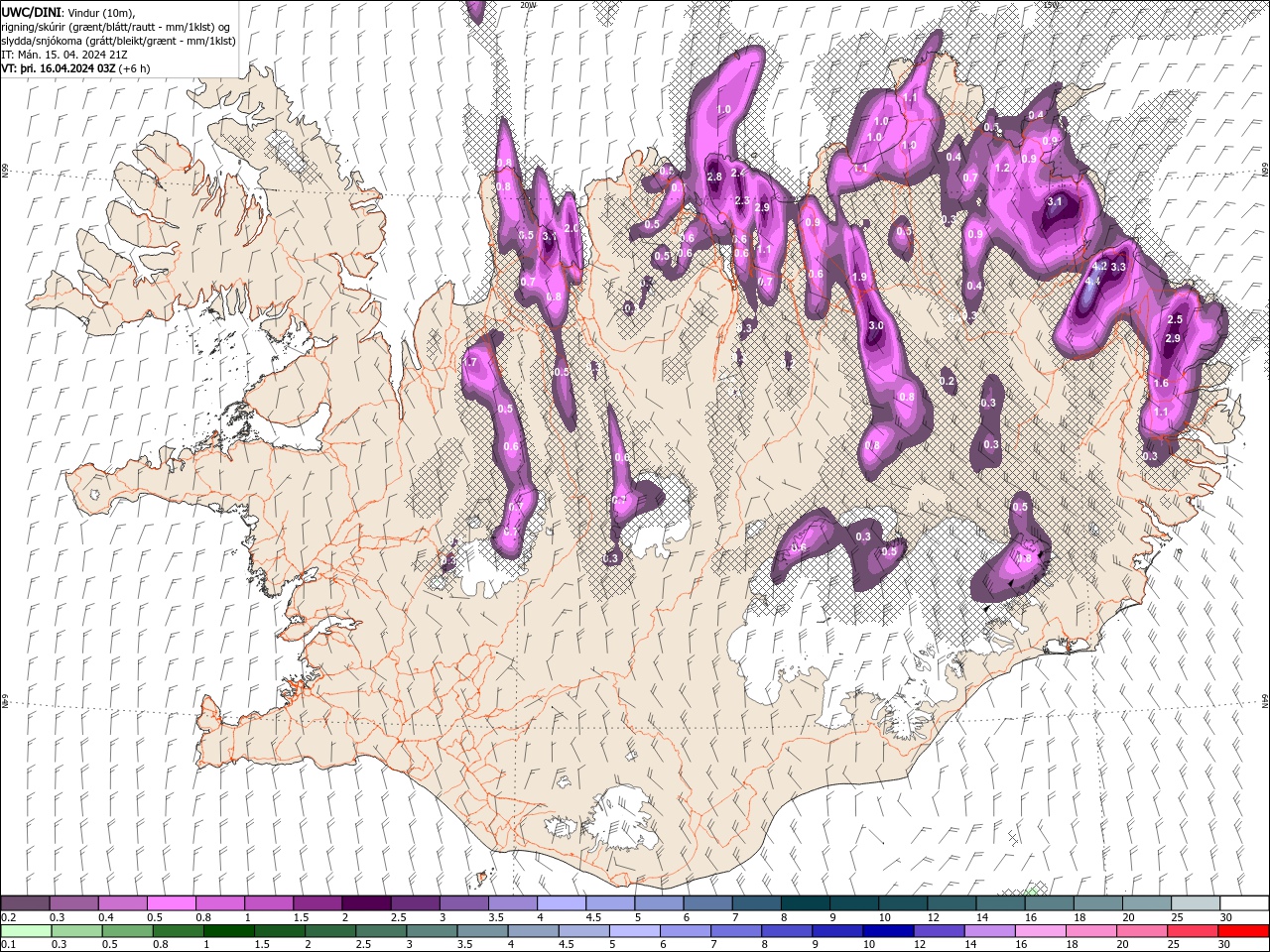Click the 1.2 precipitation value in the northeast
Viewport: 1270px width, 952px height.
tap(1002, 169)
